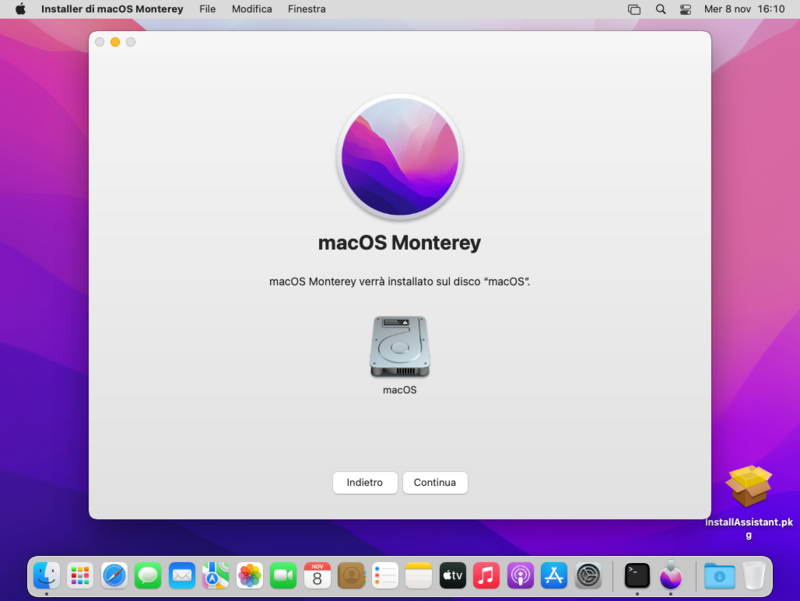
Task: Open Notes from the Dock
Action: coord(418,575)
